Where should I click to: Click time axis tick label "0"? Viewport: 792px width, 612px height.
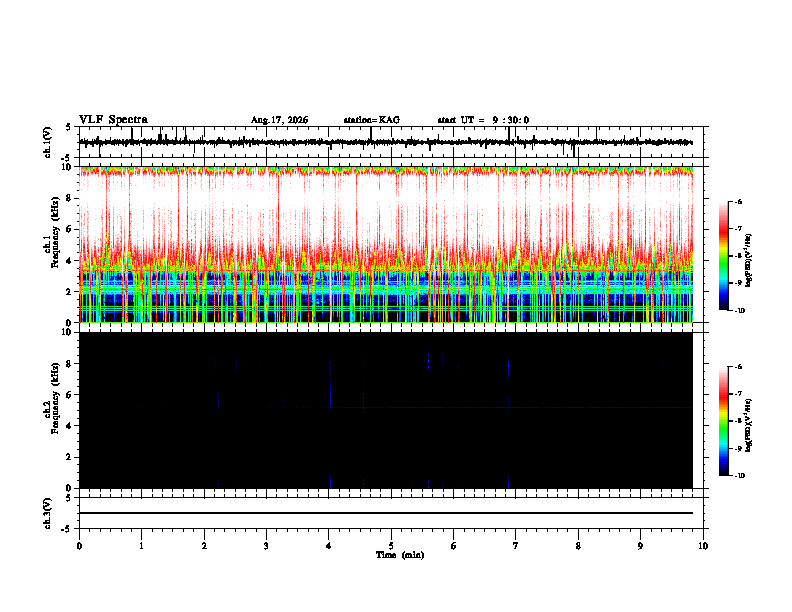click(79, 545)
